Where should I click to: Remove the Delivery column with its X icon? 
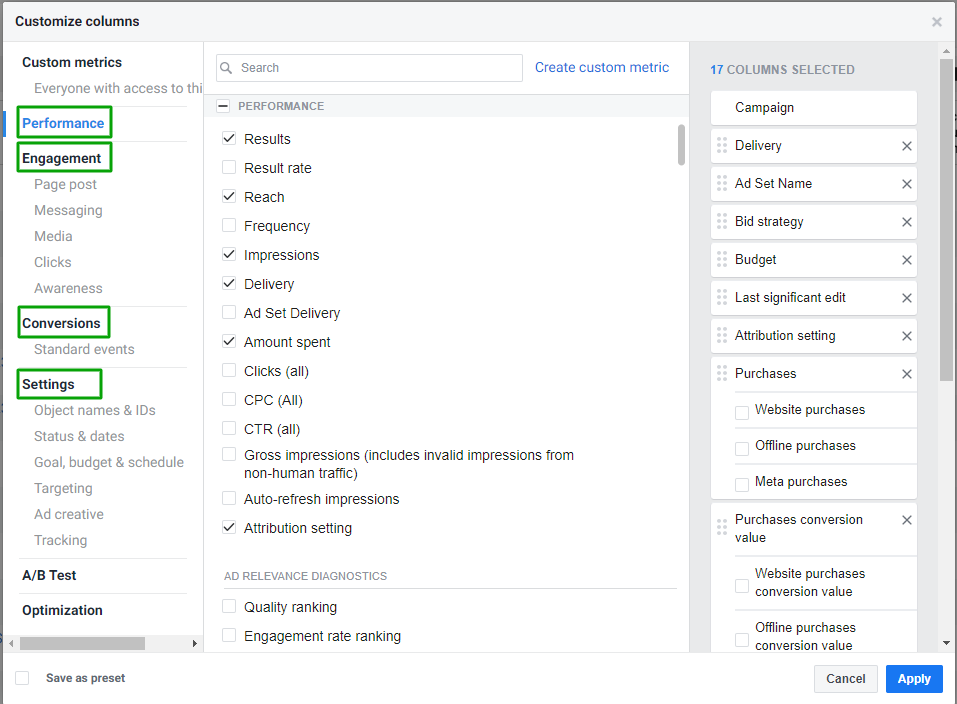pyautogui.click(x=907, y=146)
